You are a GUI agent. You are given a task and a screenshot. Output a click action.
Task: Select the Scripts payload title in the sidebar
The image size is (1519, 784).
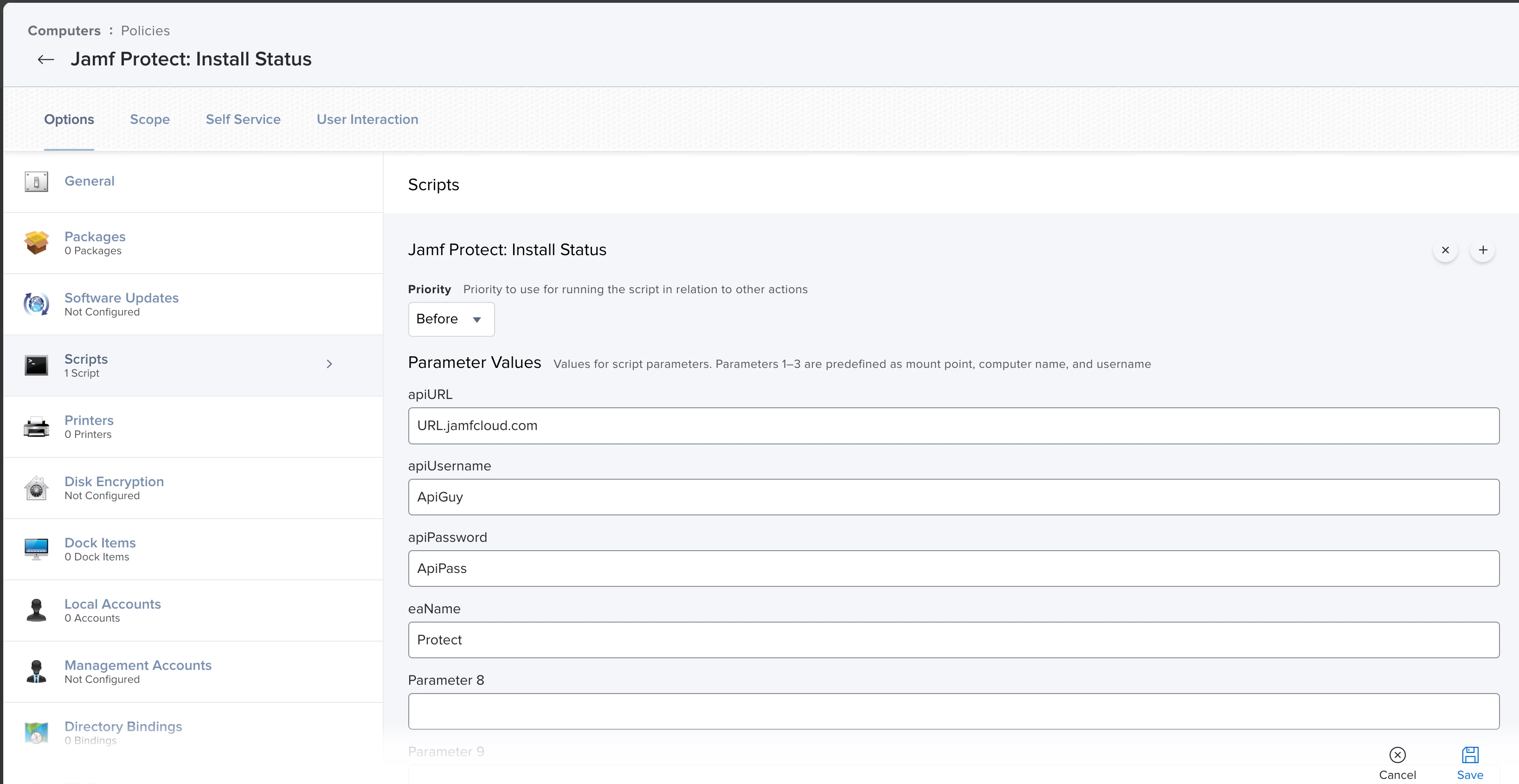86,359
